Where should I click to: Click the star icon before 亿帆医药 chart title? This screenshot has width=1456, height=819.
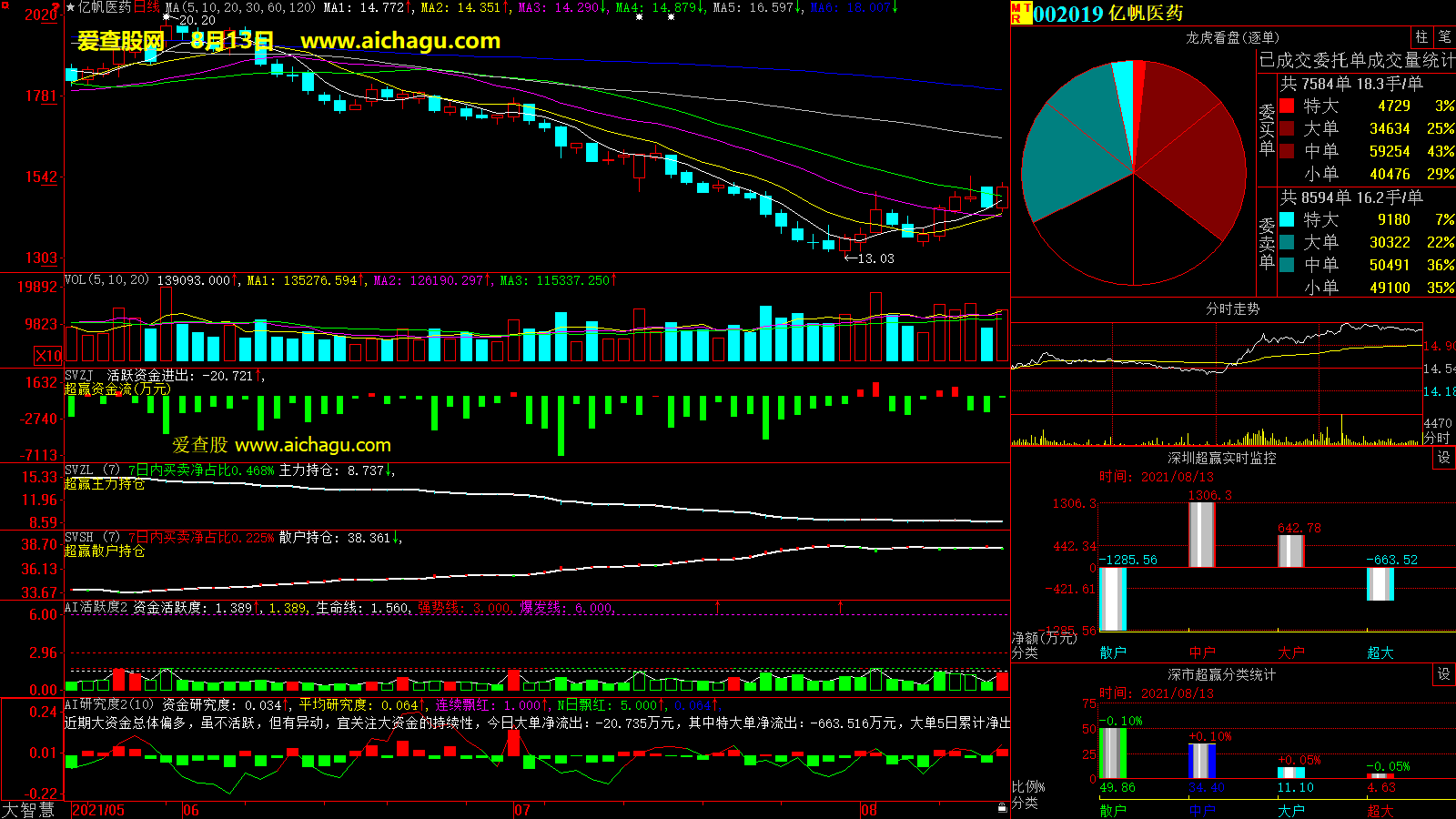(71, 7)
